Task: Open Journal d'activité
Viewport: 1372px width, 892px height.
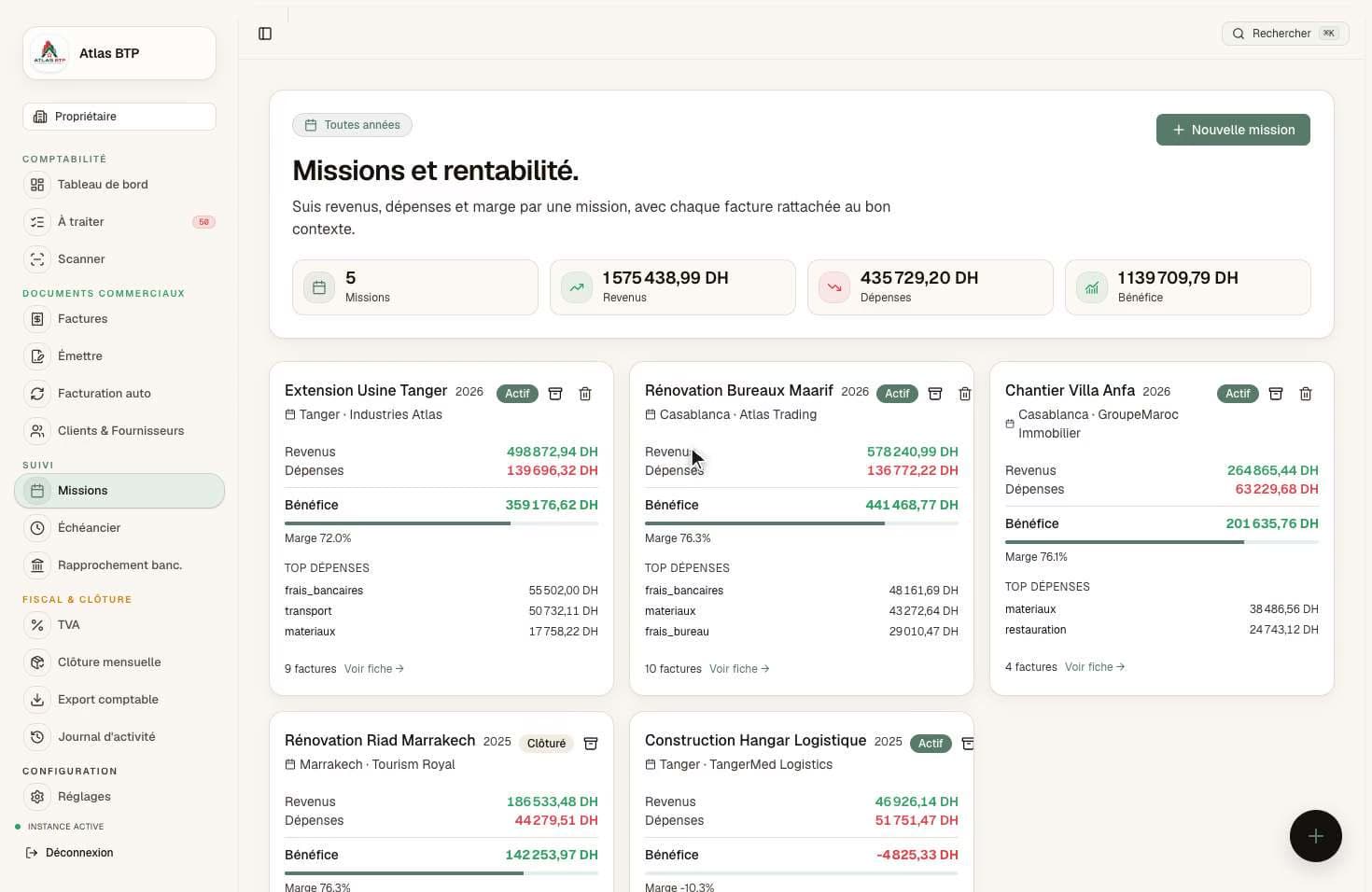Action: 119,737
